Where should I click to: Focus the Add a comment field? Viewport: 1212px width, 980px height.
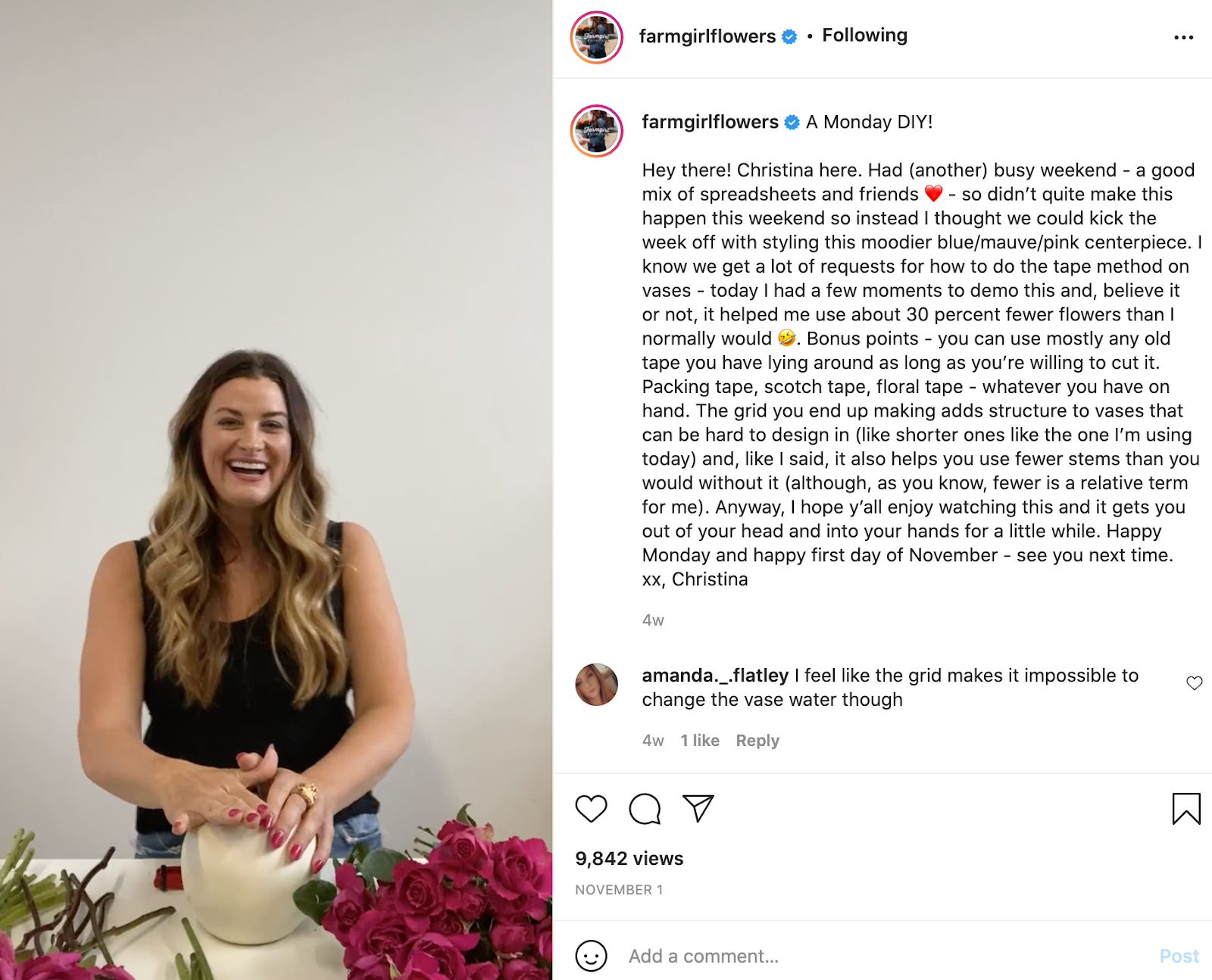pos(886,956)
